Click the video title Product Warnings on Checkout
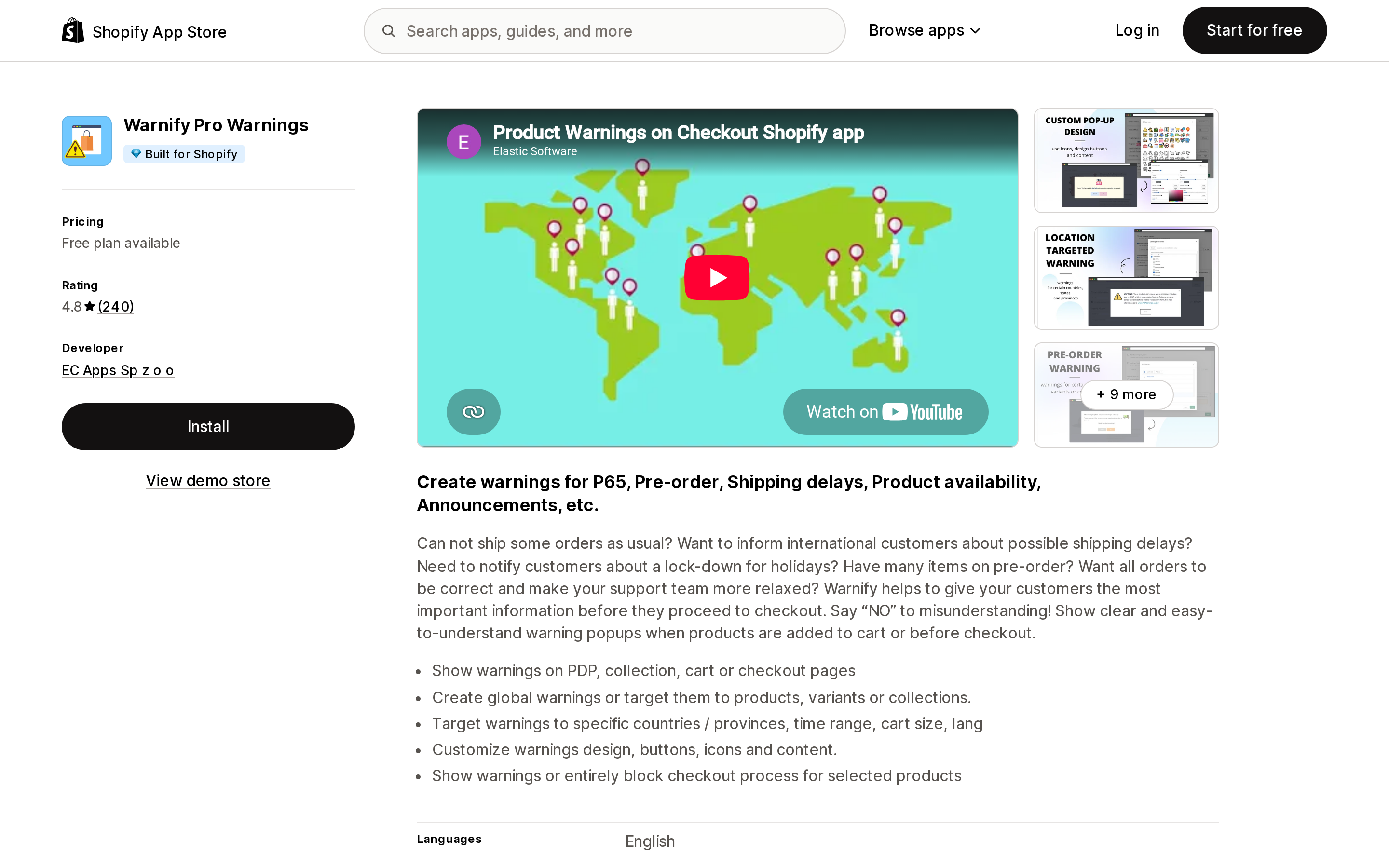 [678, 133]
